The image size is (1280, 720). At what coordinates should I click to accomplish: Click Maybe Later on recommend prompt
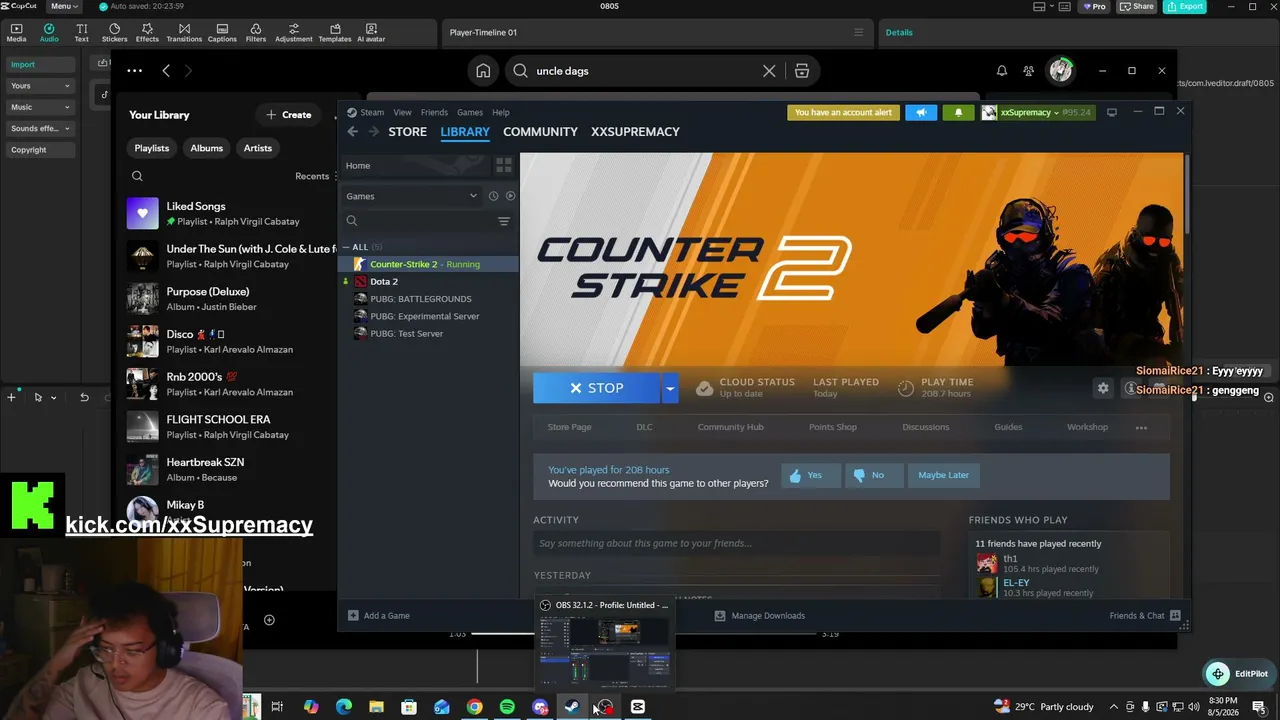tap(943, 475)
